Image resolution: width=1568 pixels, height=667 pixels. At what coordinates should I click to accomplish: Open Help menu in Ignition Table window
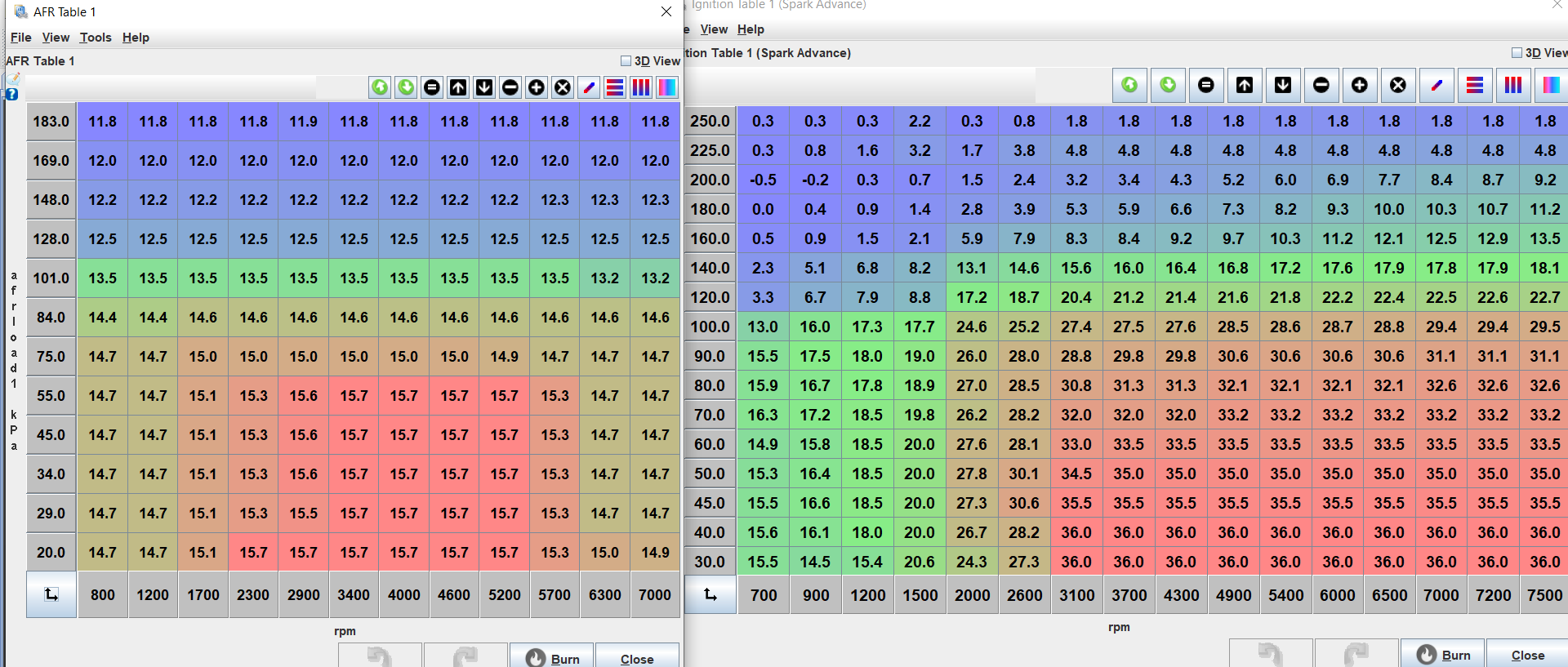[x=751, y=29]
